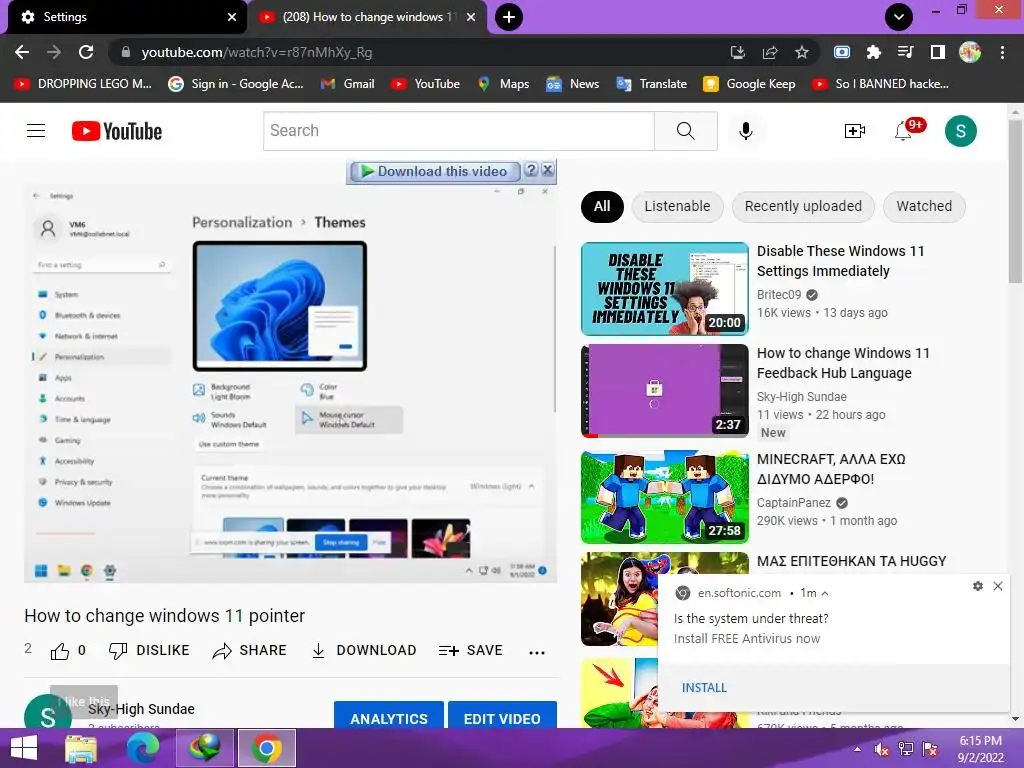1024x768 pixels.
Task: Click the help question mark on download bar
Action: pos(531,170)
